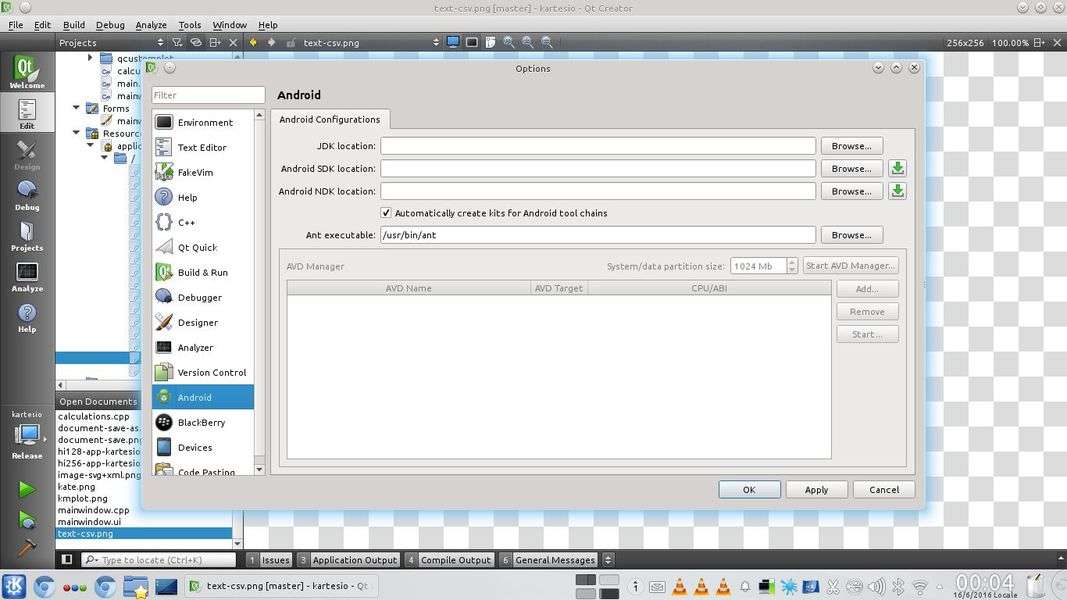Select BlackBerry options category

point(203,422)
